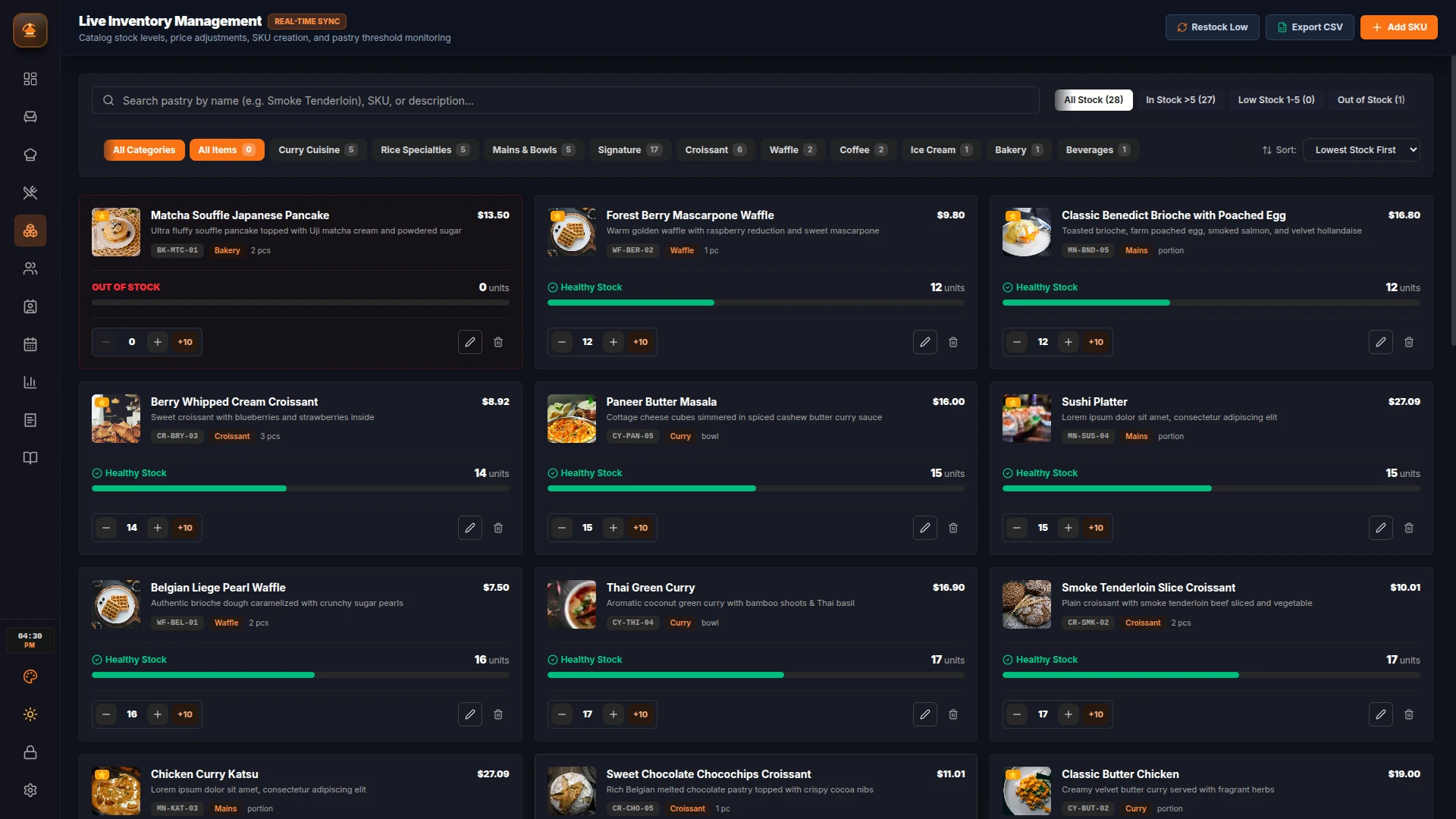1456x819 pixels.
Task: Edit the Belgian Liege Pearl Waffle item
Action: tap(470, 714)
